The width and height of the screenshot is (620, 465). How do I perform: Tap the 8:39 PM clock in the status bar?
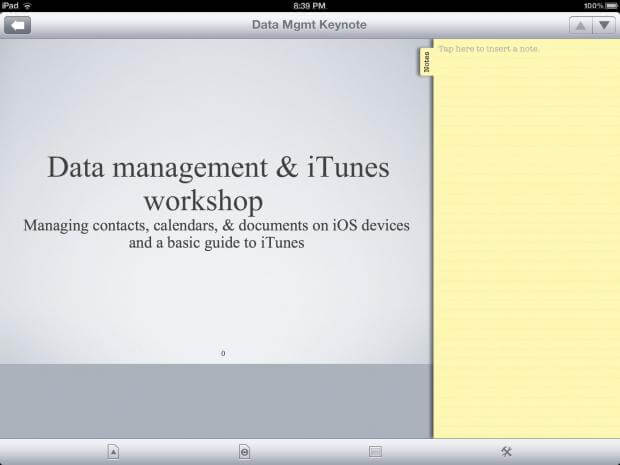tap(309, 6)
